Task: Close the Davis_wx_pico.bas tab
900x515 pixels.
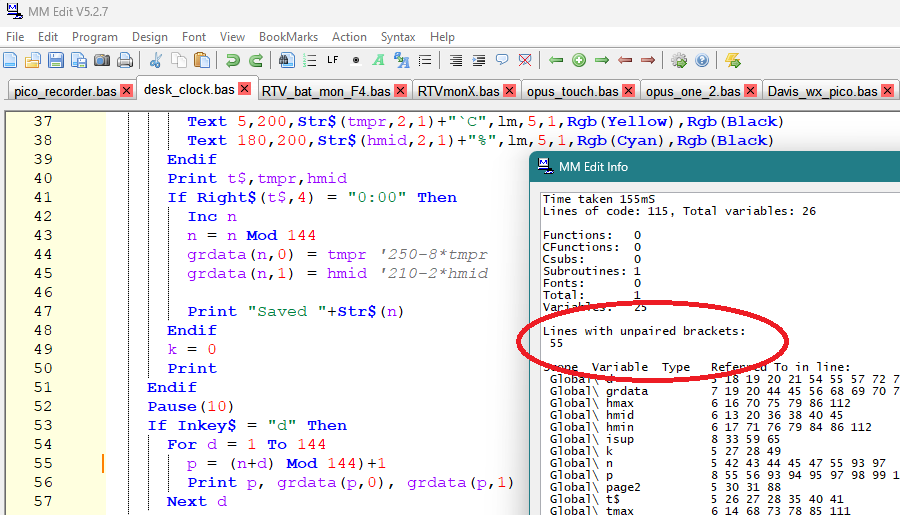Action: point(888,91)
